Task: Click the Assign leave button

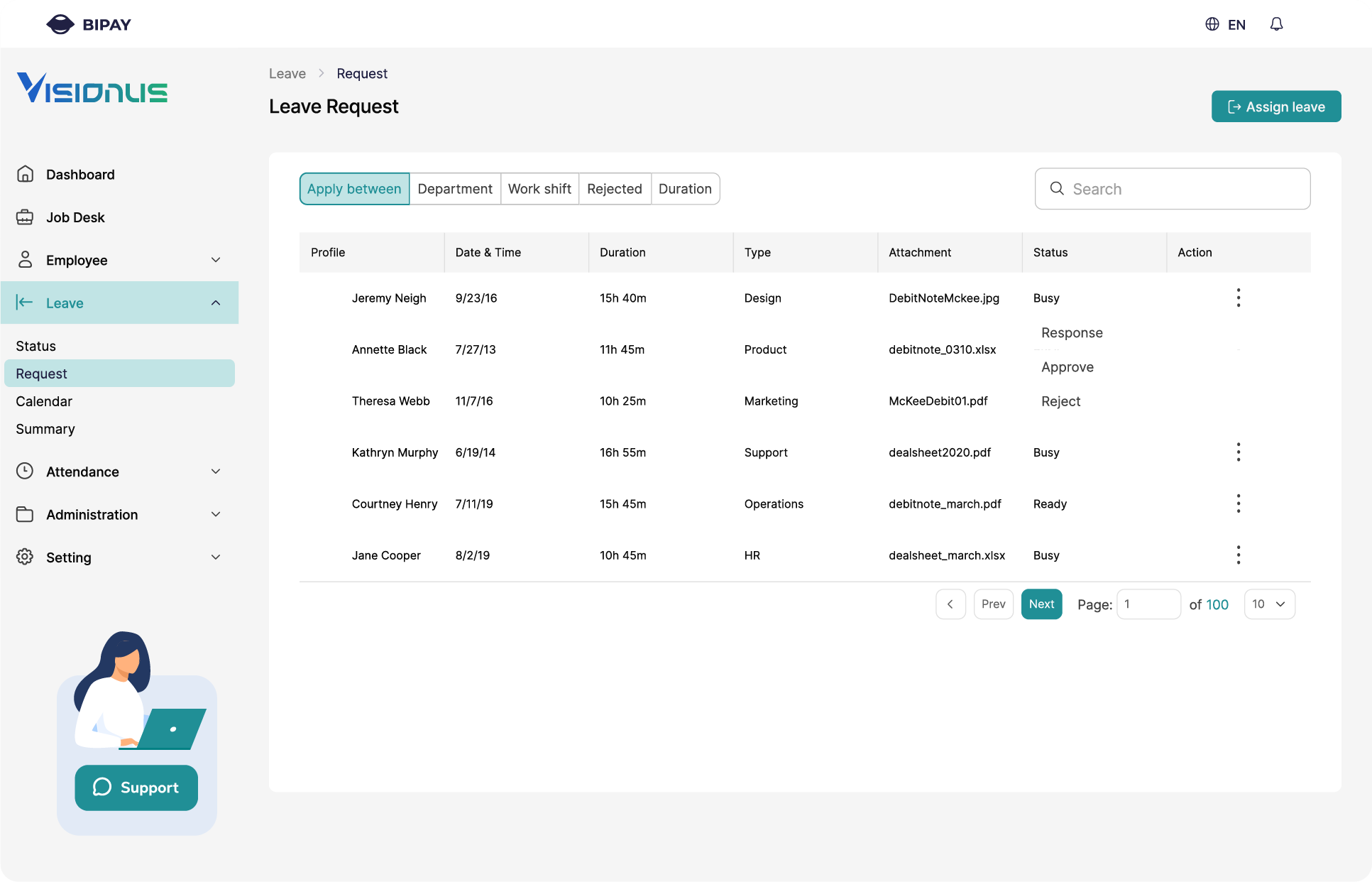Action: [x=1275, y=106]
